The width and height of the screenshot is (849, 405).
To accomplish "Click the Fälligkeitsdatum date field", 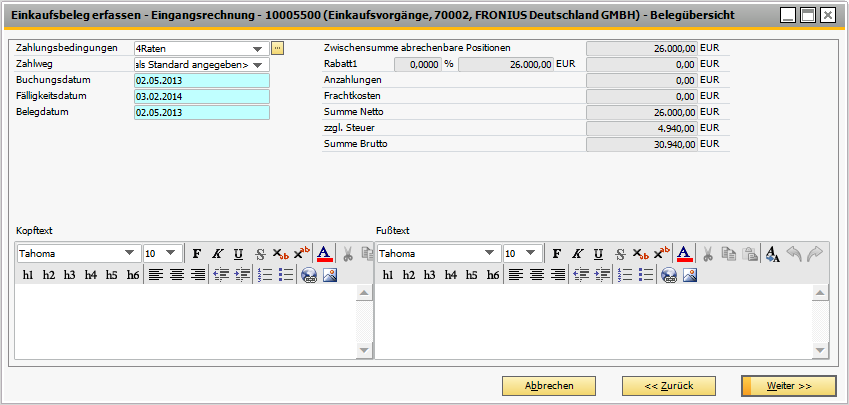I will click(201, 97).
